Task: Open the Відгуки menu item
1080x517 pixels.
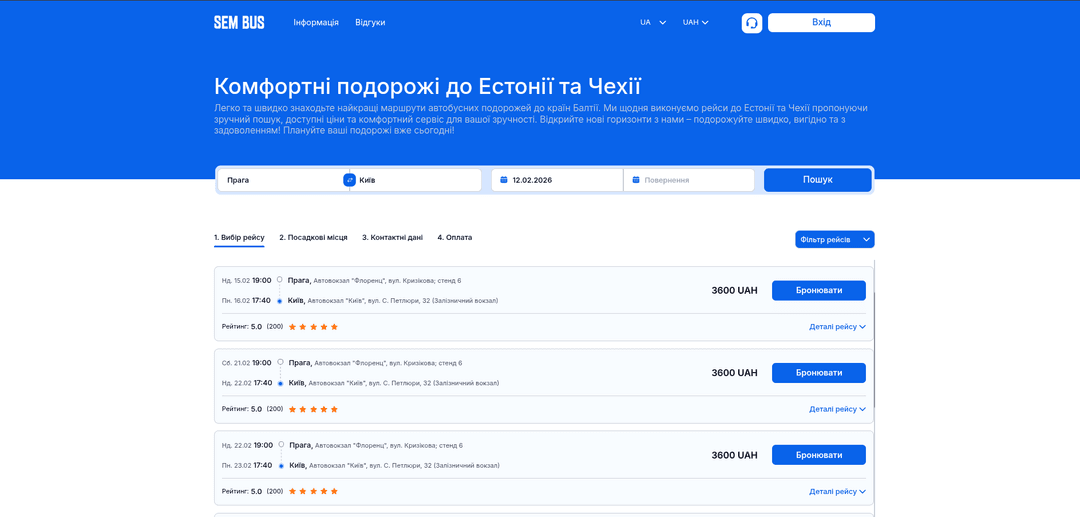Action: click(370, 22)
